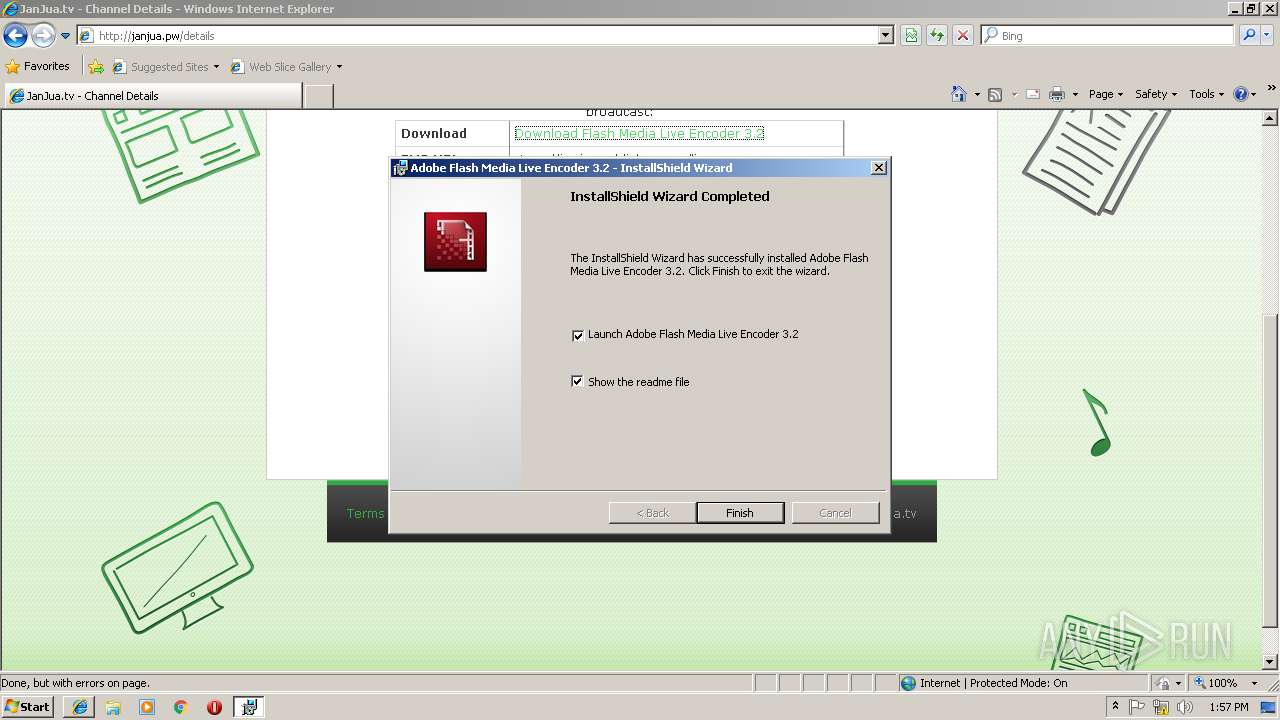Show more command bar items chevron
The image size is (1280, 720).
[x=1272, y=90]
